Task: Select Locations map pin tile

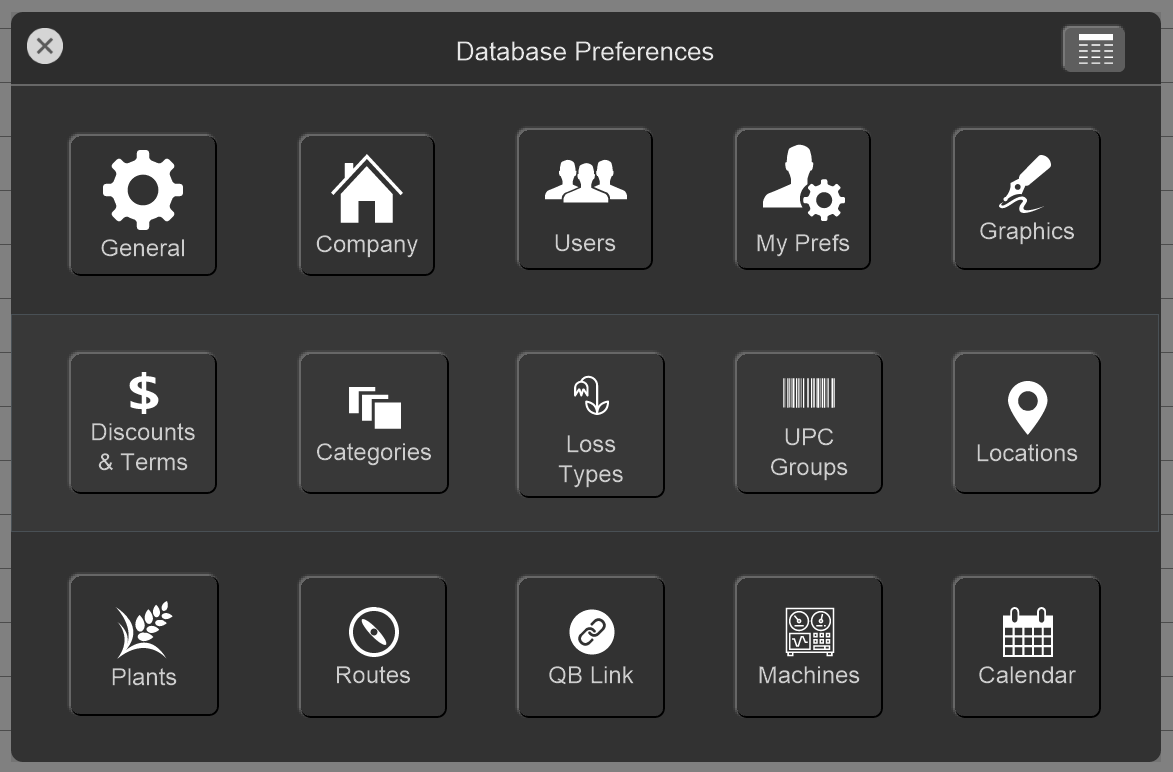Action: [x=1026, y=423]
